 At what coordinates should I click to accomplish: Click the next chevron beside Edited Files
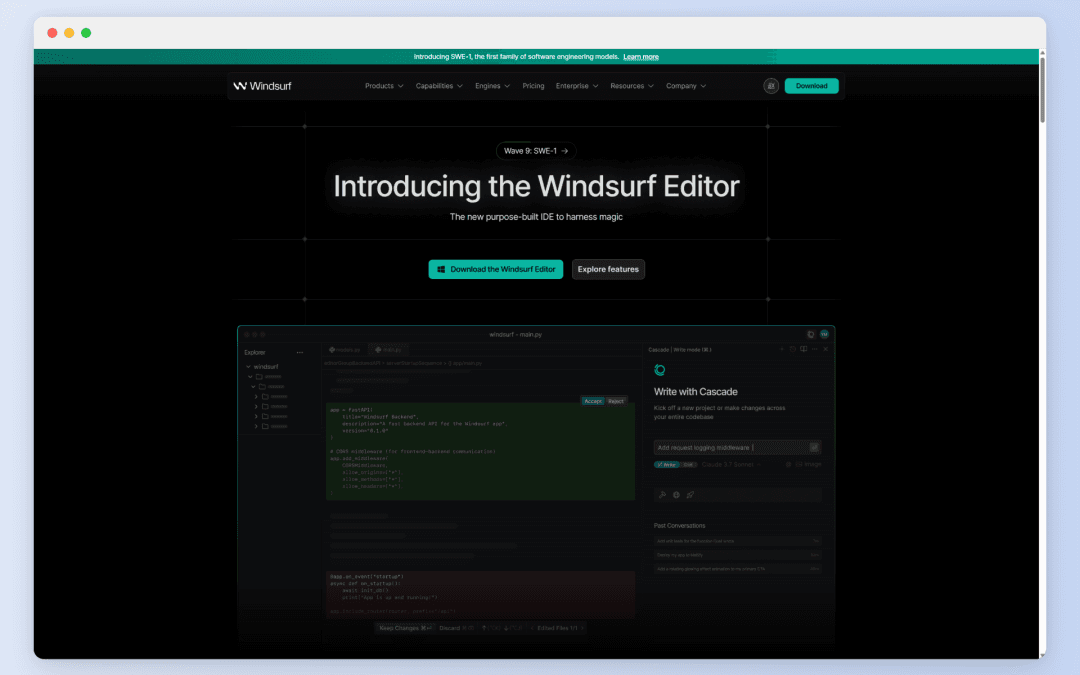click(582, 628)
